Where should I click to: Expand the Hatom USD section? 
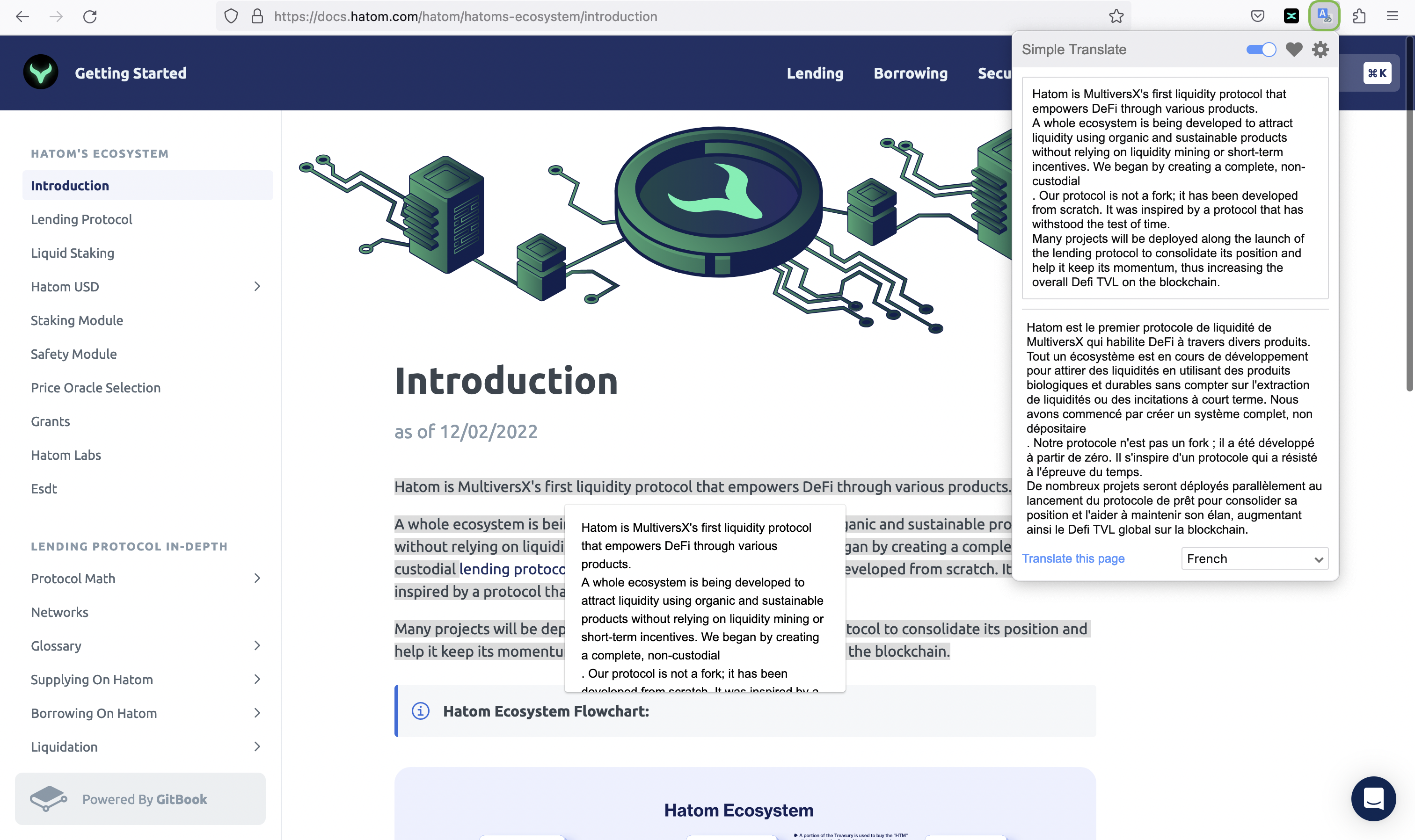[257, 286]
